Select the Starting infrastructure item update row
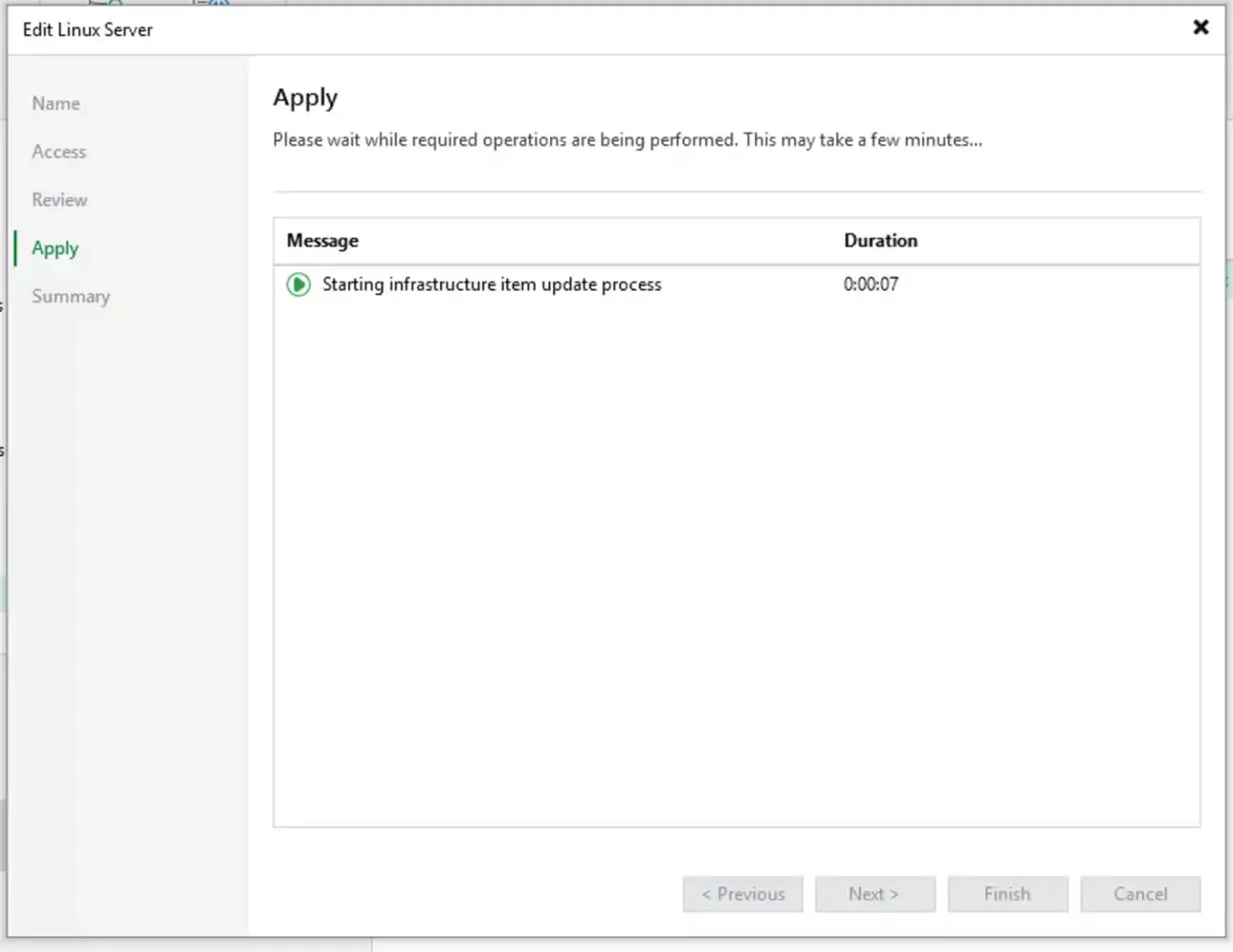Image resolution: width=1233 pixels, height=952 pixels. (491, 284)
